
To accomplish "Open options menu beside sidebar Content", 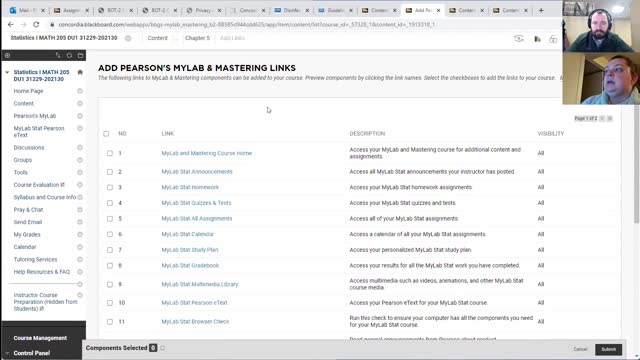I will pyautogui.click(x=80, y=104).
